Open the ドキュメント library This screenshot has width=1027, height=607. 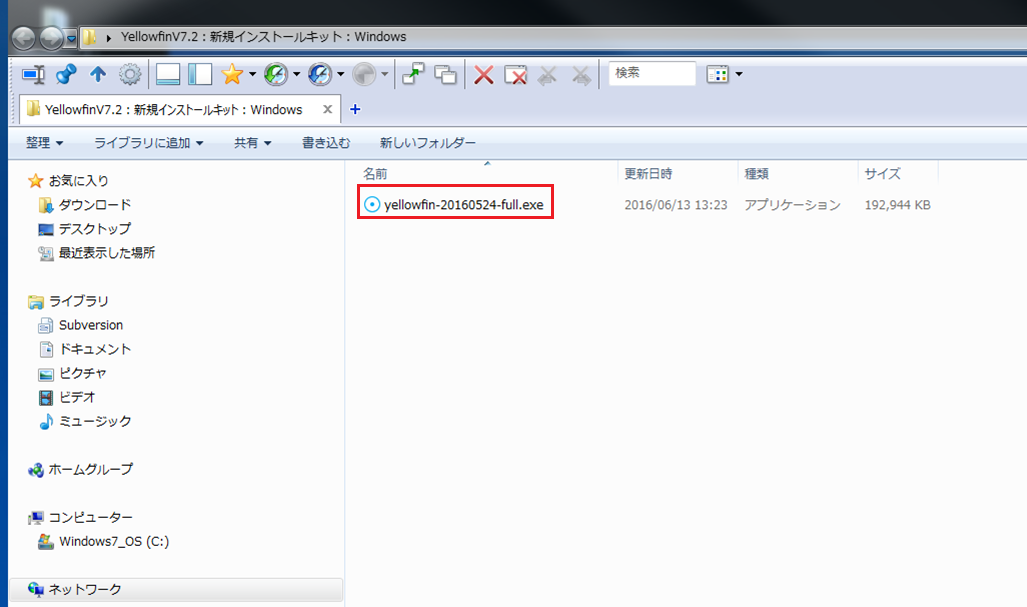coord(95,349)
